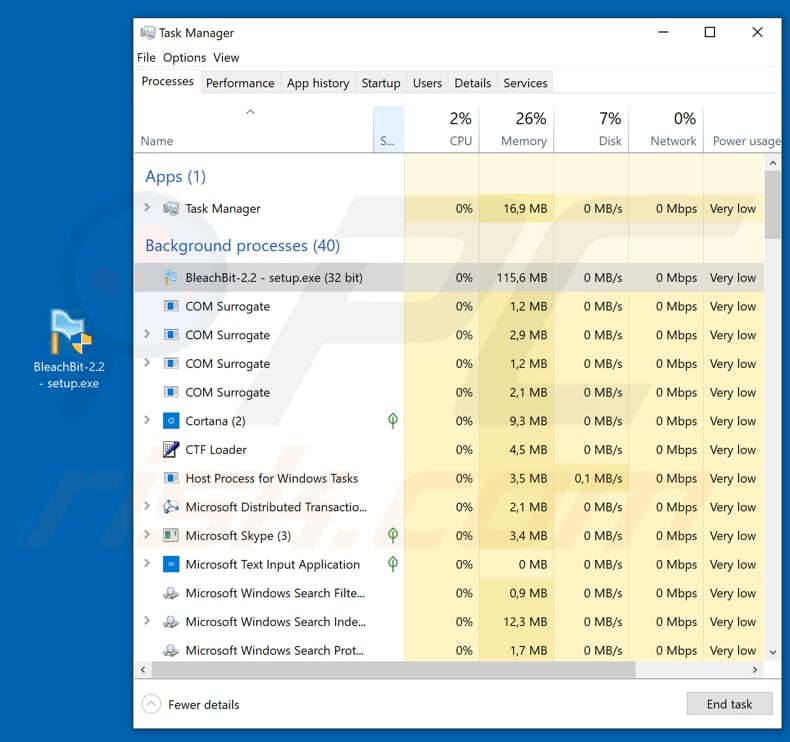Screen dimensions: 790x742
Task: Click the CTF Loader process icon
Action: tap(170, 450)
